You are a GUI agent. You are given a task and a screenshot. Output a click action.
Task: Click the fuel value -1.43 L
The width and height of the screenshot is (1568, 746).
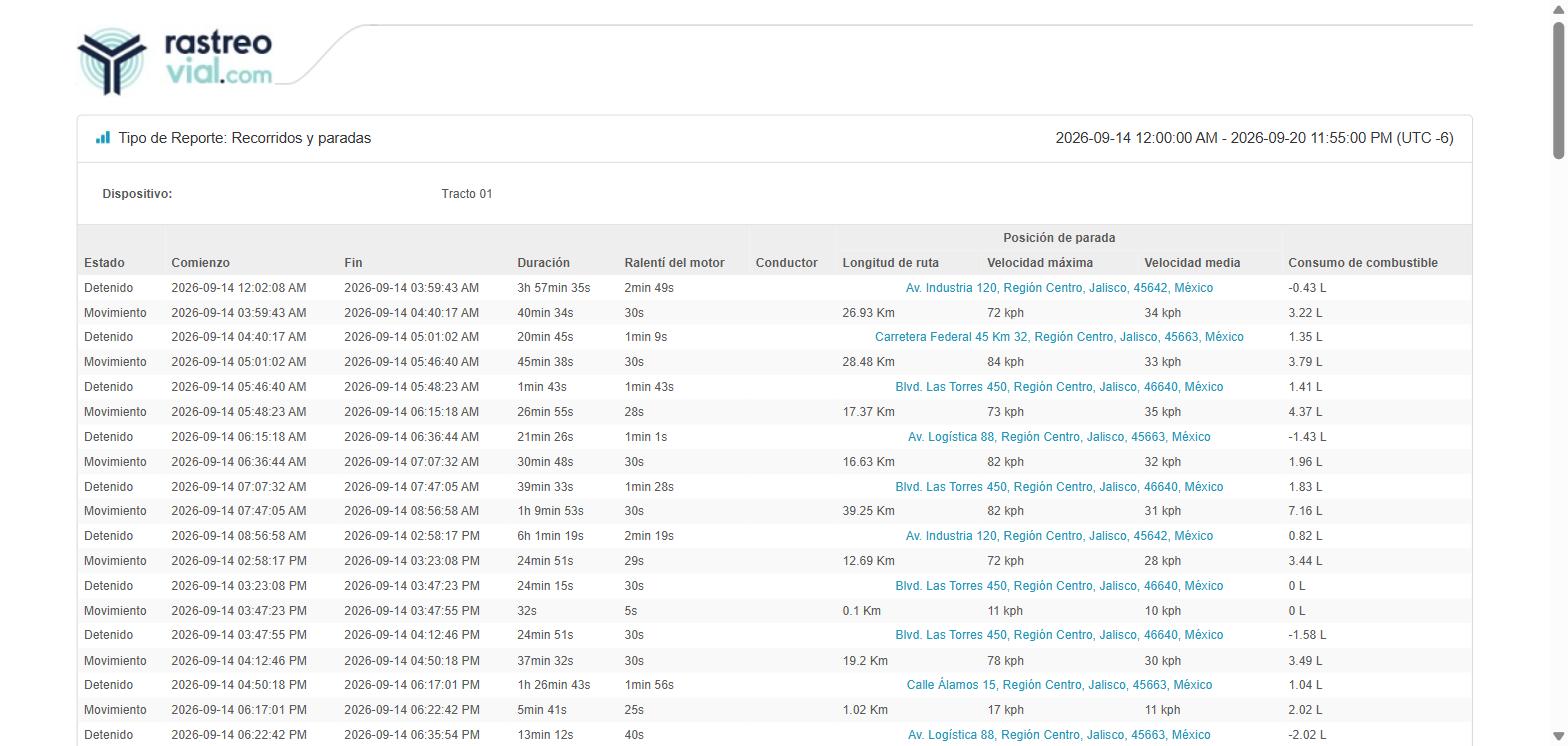(x=1307, y=437)
